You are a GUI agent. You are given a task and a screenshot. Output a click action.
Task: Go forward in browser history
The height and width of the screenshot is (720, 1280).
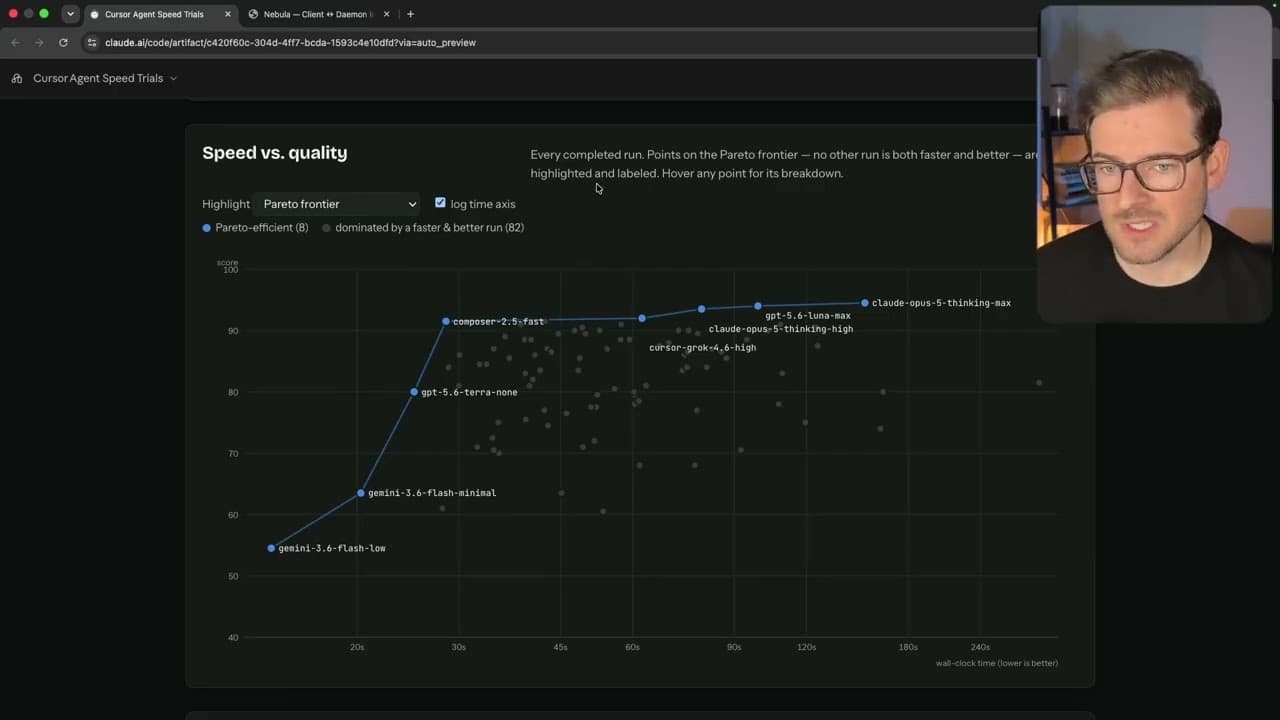coord(39,43)
